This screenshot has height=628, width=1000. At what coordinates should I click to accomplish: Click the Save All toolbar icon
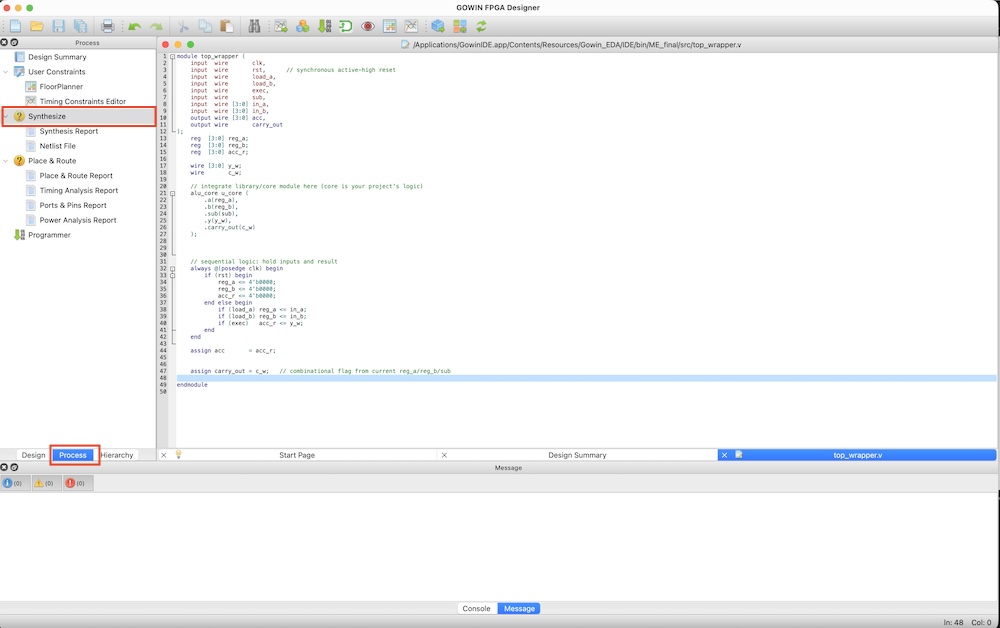point(80,26)
